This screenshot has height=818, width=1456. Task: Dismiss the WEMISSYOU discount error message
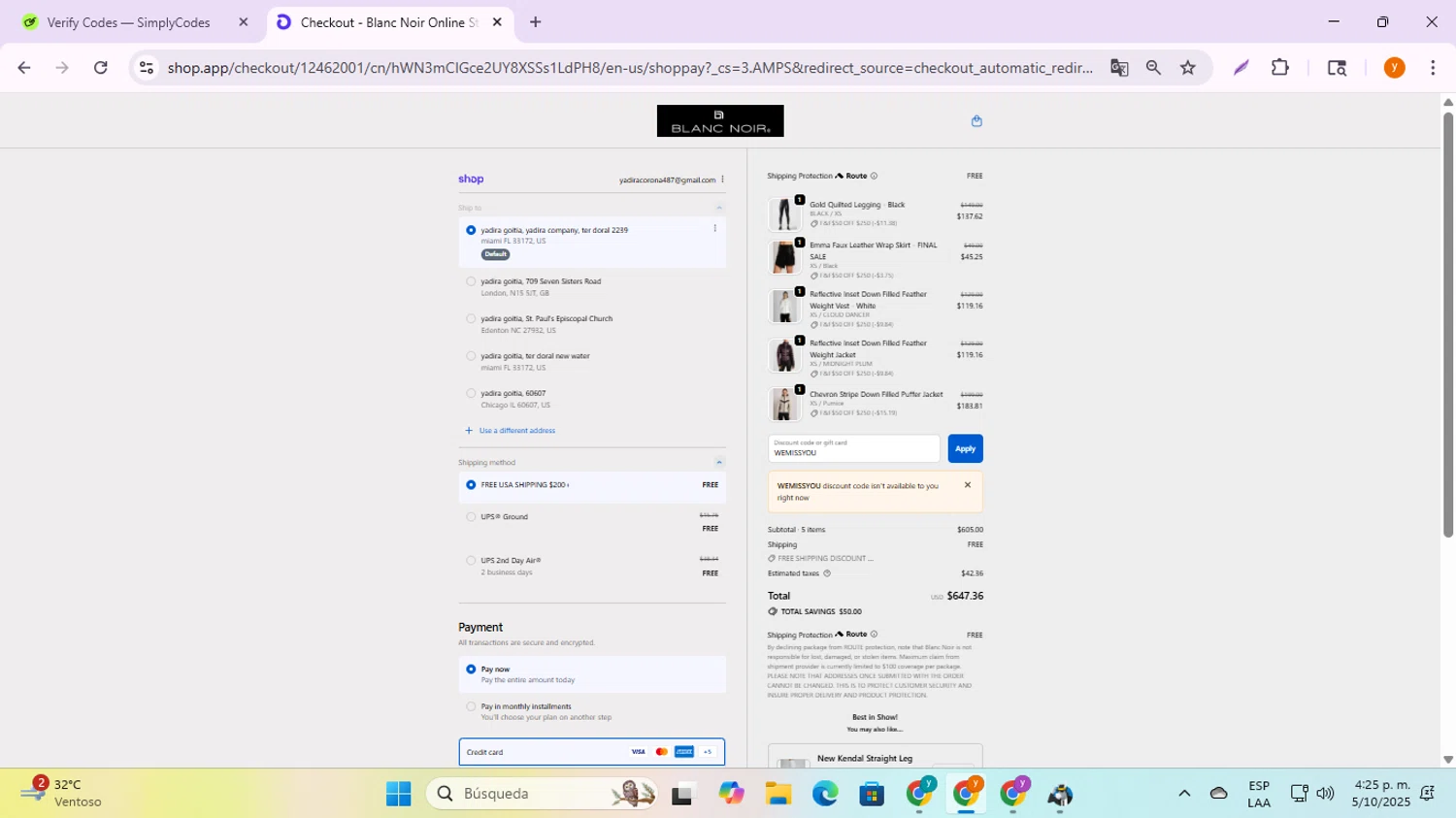click(967, 485)
